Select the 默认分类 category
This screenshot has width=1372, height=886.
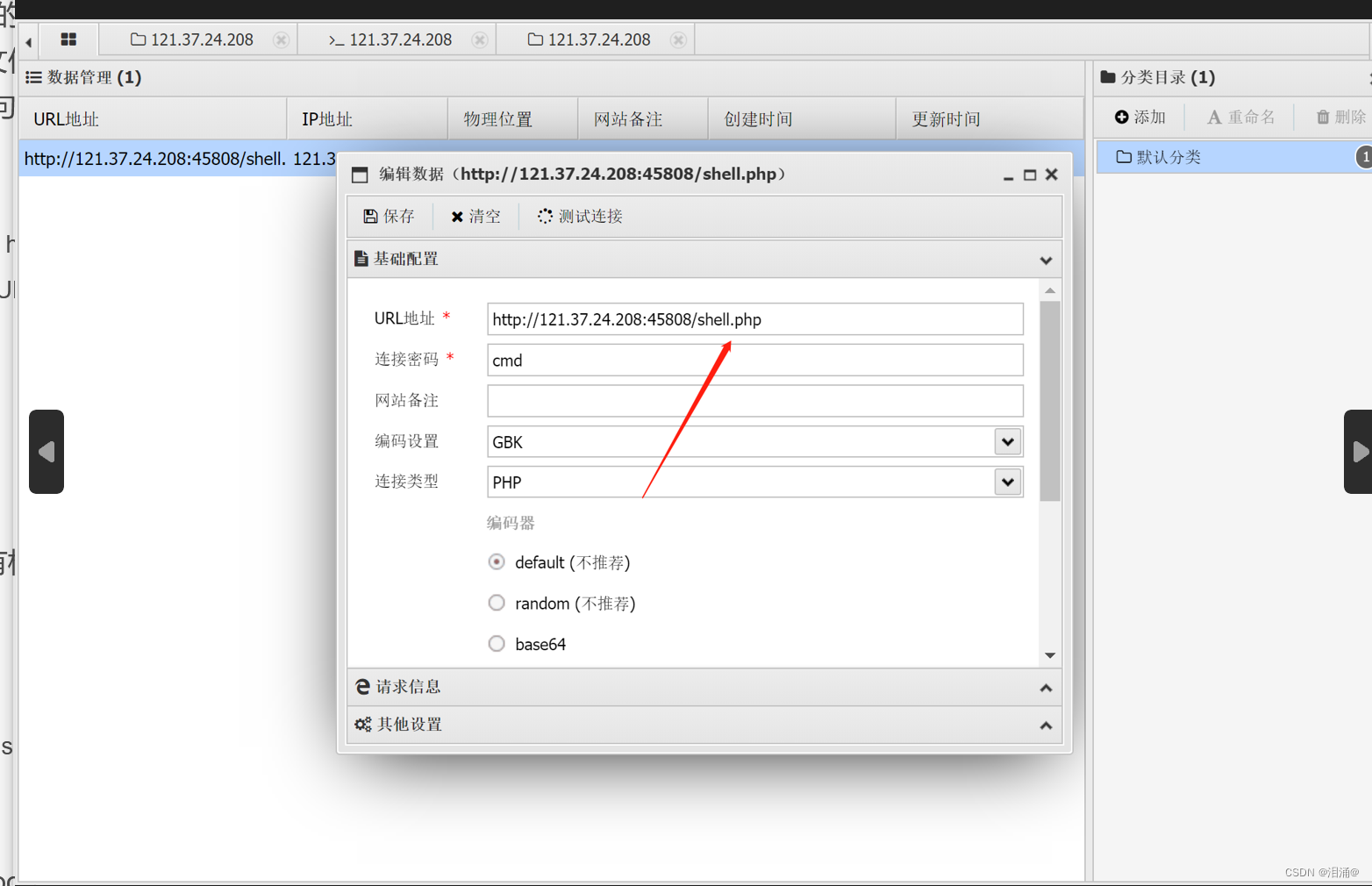pos(1233,157)
